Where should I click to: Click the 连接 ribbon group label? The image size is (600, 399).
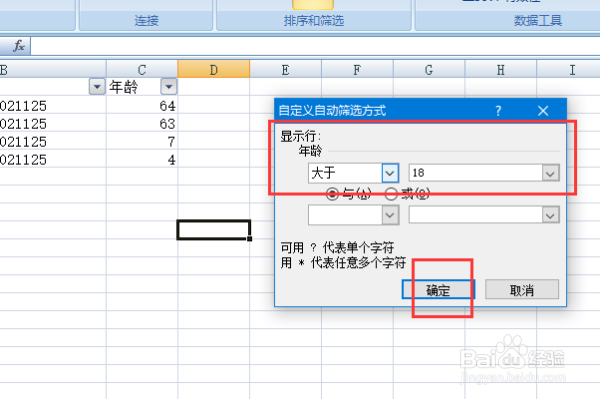click(x=146, y=20)
